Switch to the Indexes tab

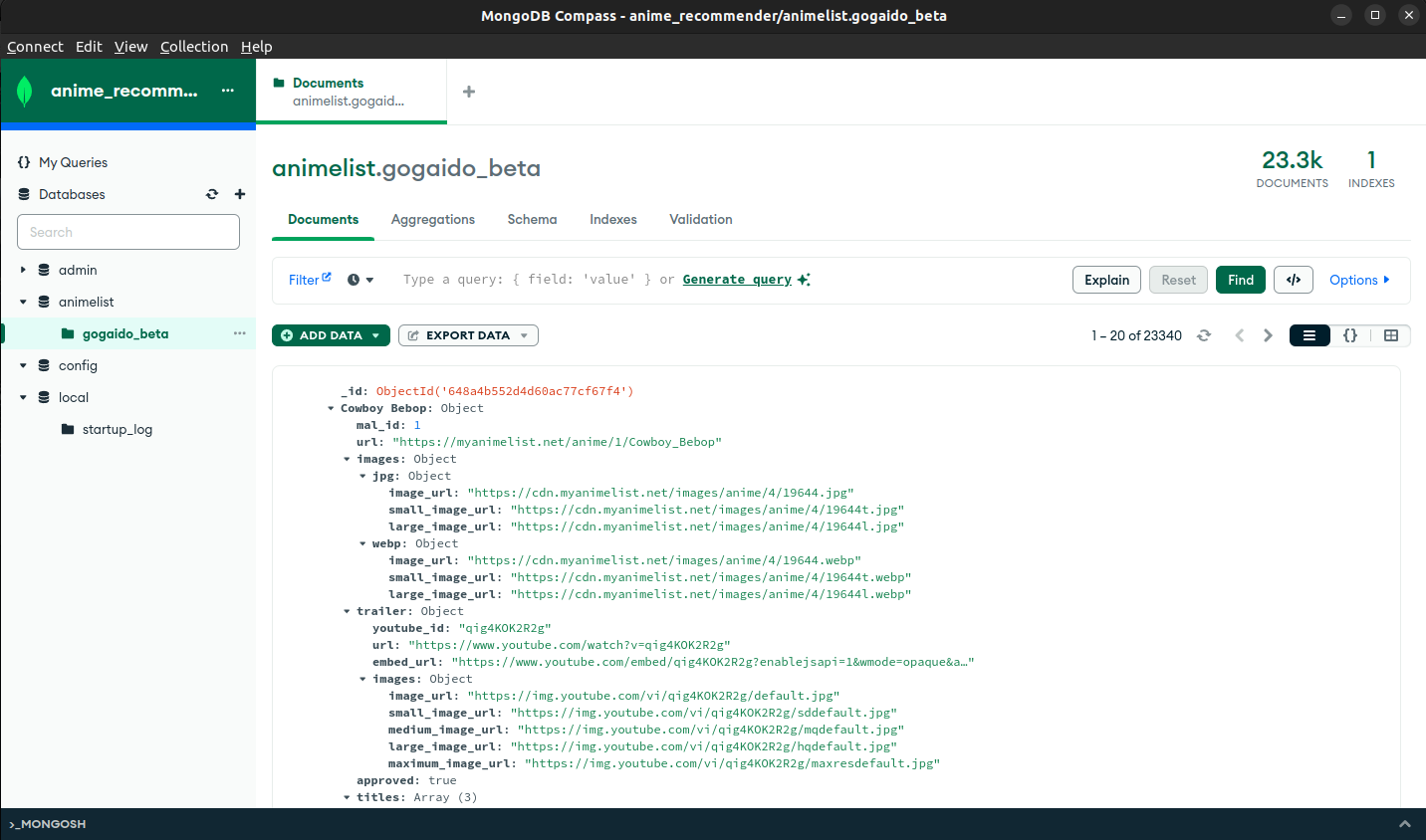[613, 219]
